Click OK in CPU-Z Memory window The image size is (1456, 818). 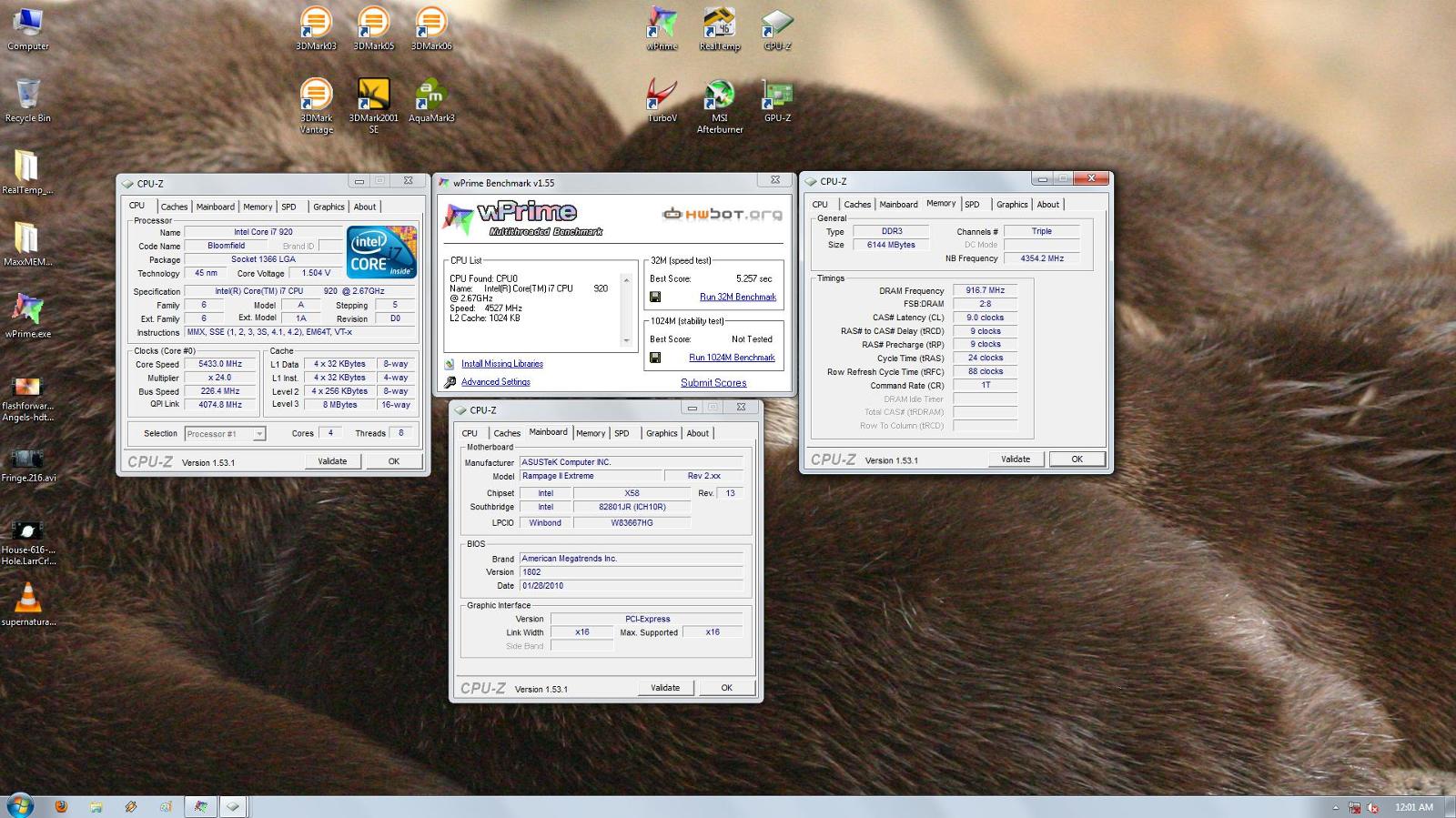[1077, 459]
